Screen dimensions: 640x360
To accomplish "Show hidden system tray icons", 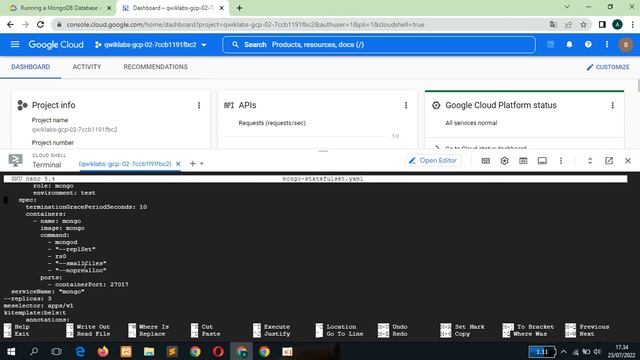I will [564, 351].
